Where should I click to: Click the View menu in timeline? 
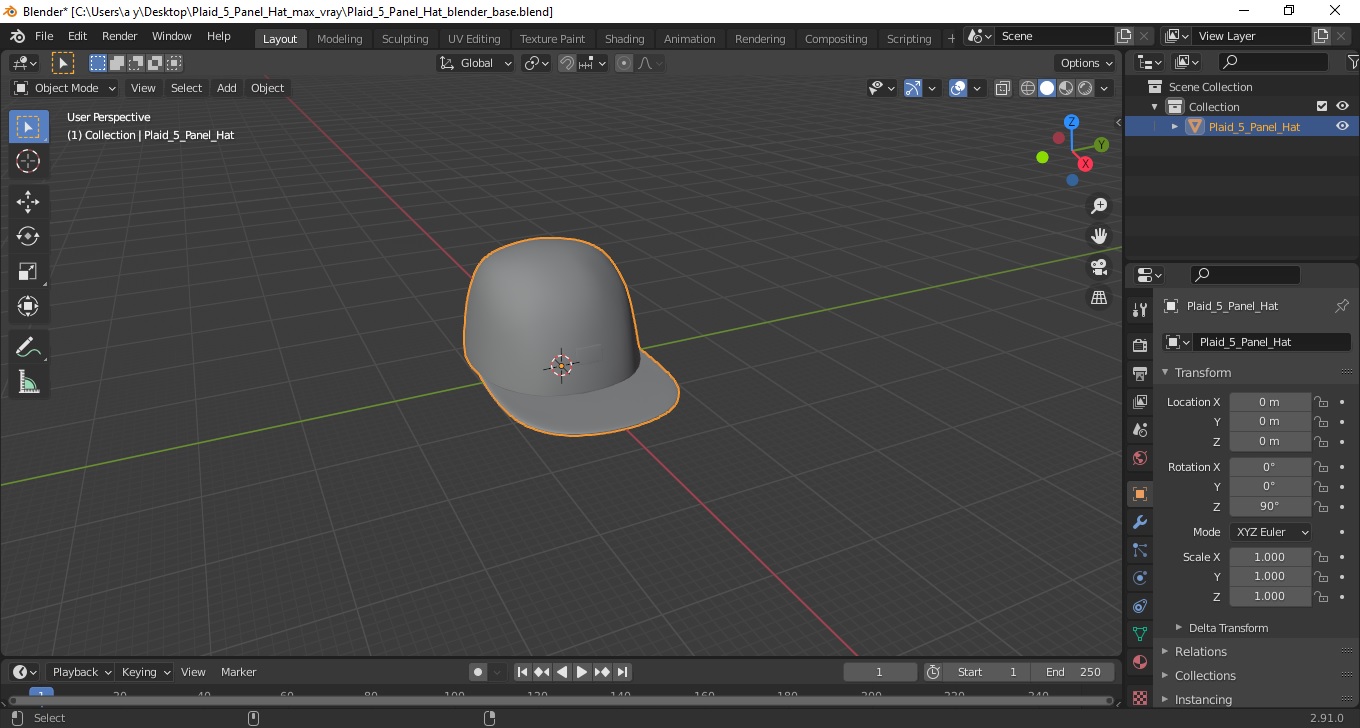tap(193, 672)
